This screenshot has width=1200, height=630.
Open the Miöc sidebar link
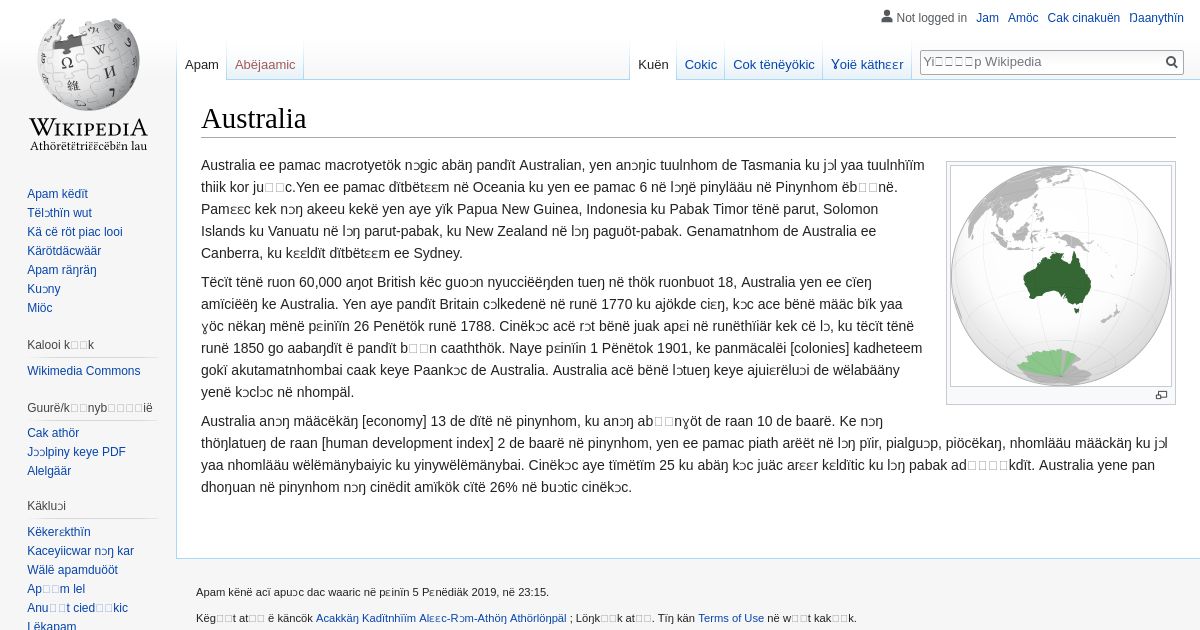[40, 308]
